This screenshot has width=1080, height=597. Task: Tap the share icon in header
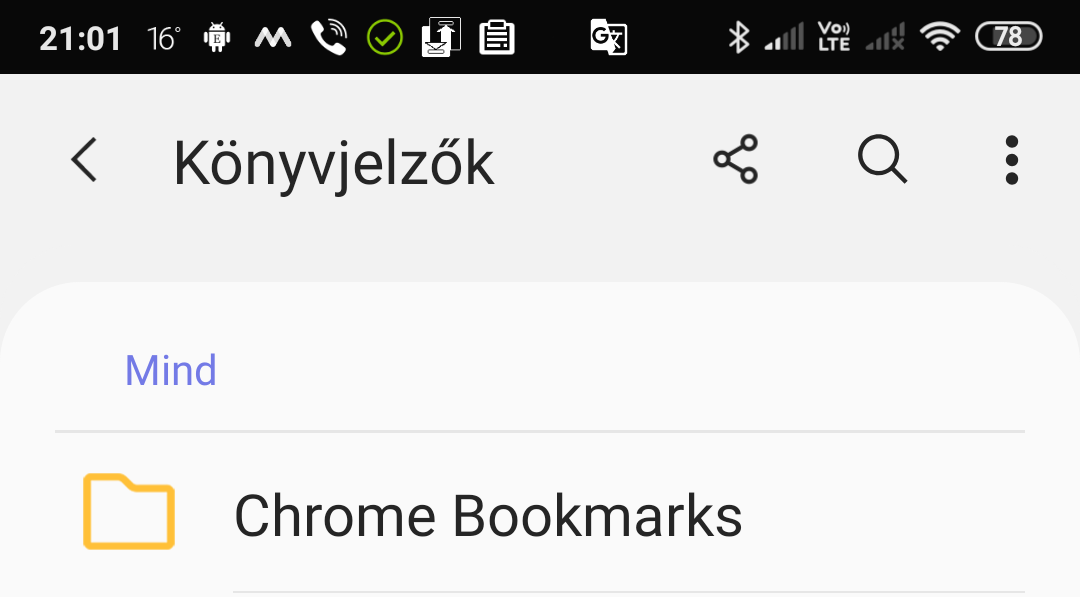736,160
